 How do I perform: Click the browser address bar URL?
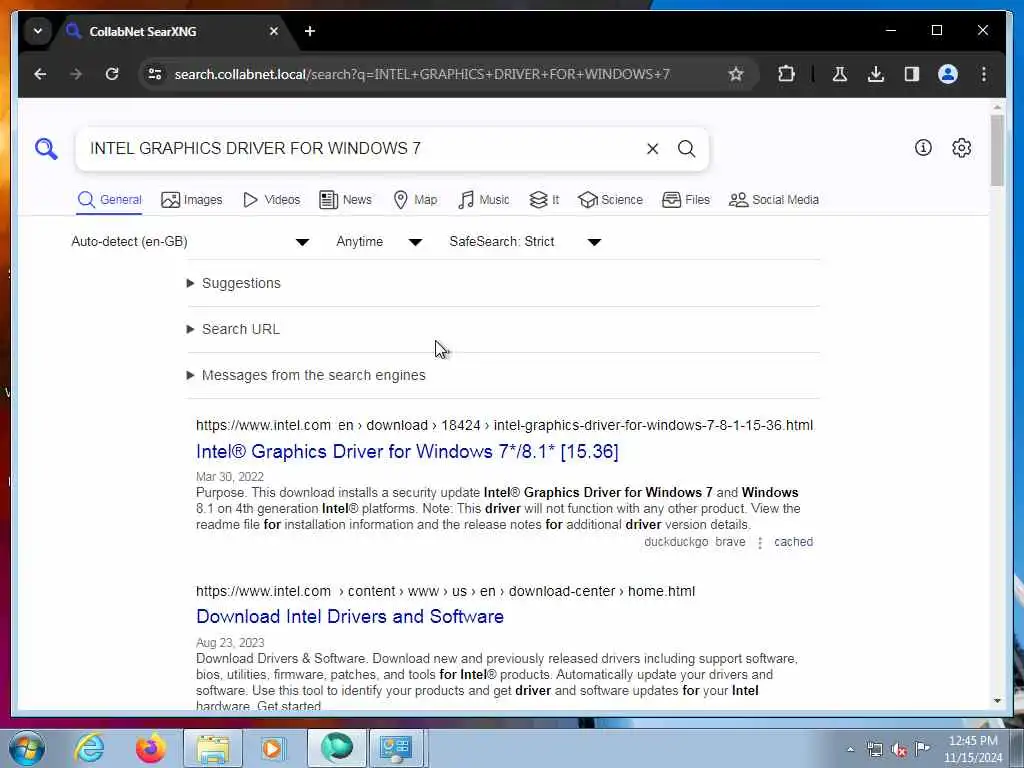pyautogui.click(x=422, y=74)
